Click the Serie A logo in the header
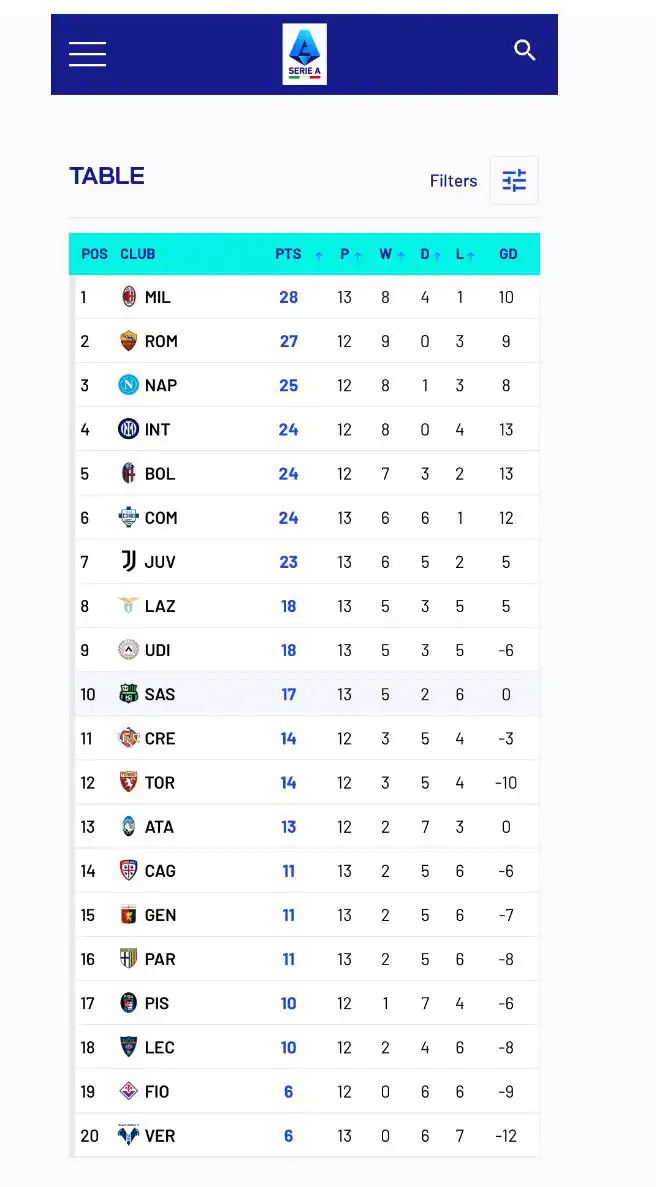This screenshot has width=656, height=1187. (304, 53)
